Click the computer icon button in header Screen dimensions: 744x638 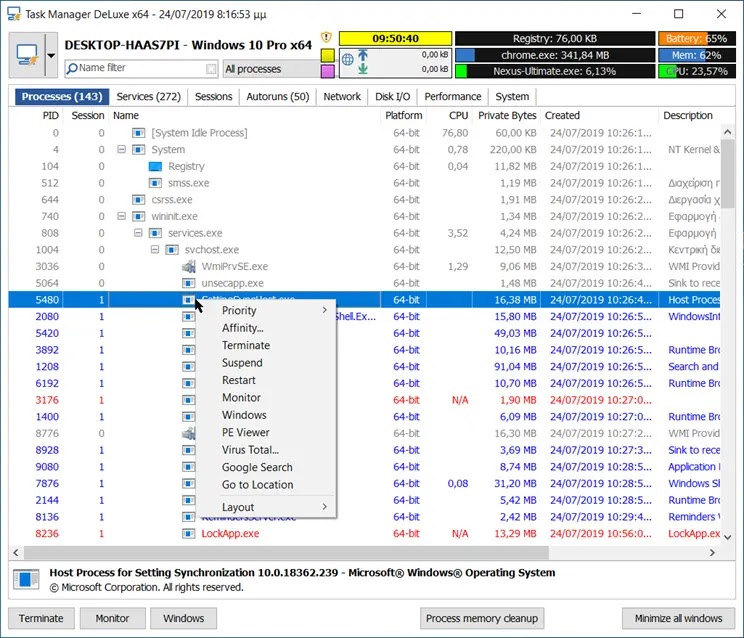27,55
